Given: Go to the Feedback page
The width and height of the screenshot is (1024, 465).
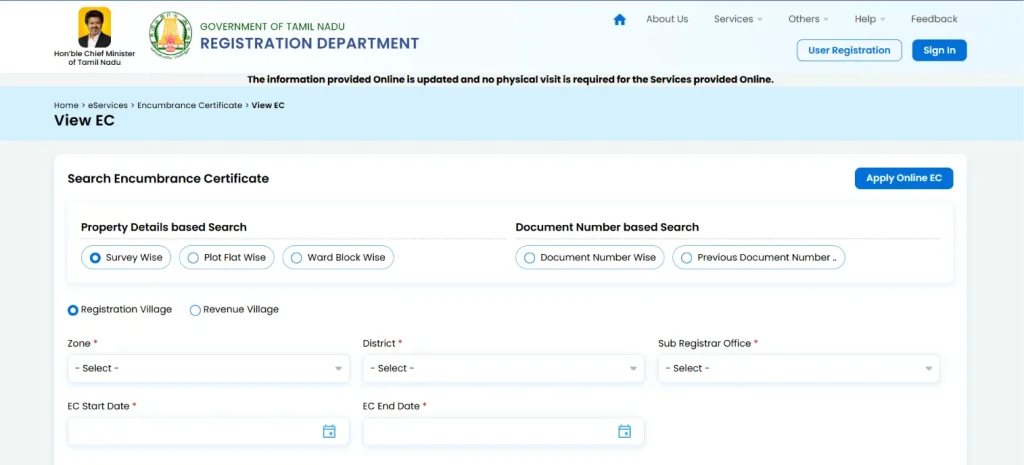Looking at the screenshot, I should 934,19.
